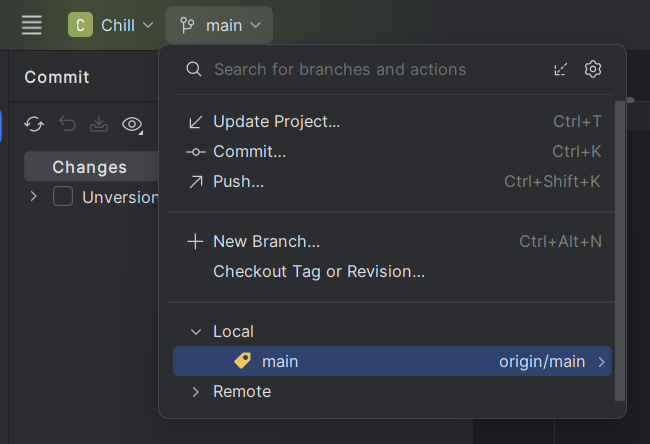Open the hamburger main menu

coord(32,25)
